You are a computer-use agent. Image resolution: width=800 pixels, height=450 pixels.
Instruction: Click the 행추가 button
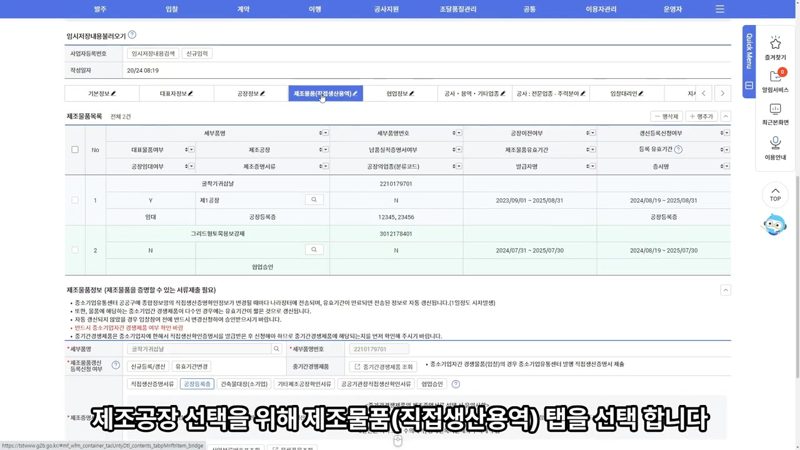pyautogui.click(x=702, y=116)
